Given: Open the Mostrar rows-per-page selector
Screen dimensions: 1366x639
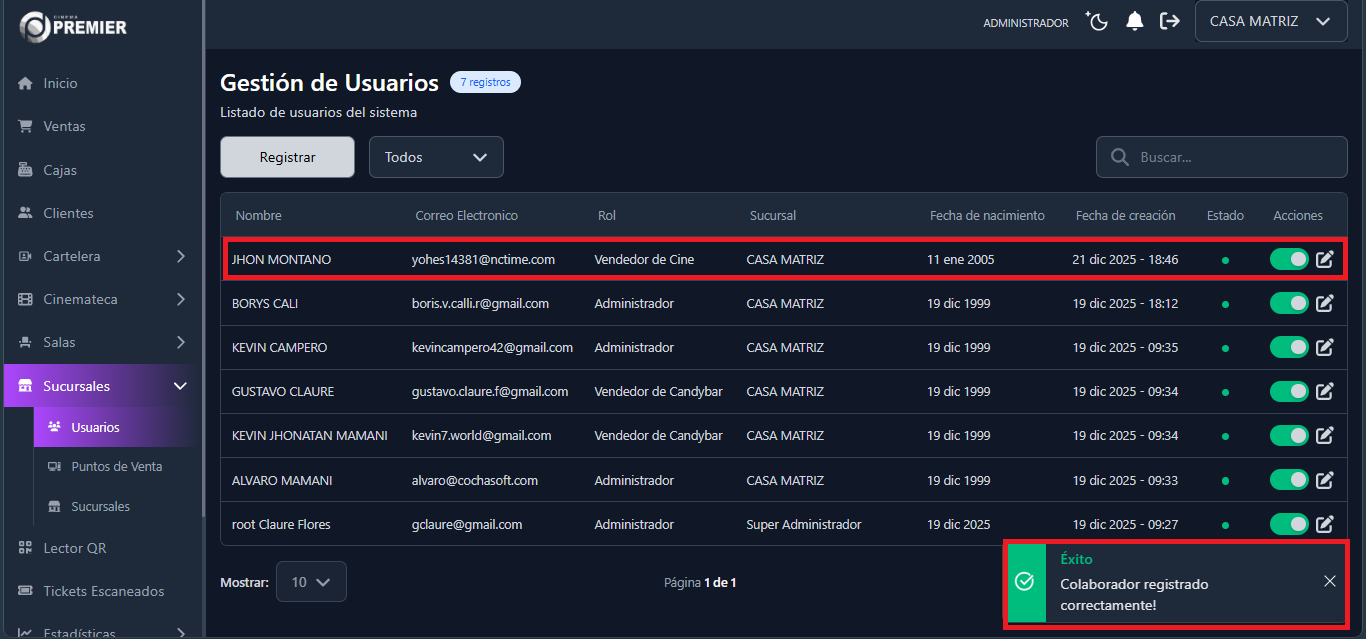Looking at the screenshot, I should [x=311, y=582].
